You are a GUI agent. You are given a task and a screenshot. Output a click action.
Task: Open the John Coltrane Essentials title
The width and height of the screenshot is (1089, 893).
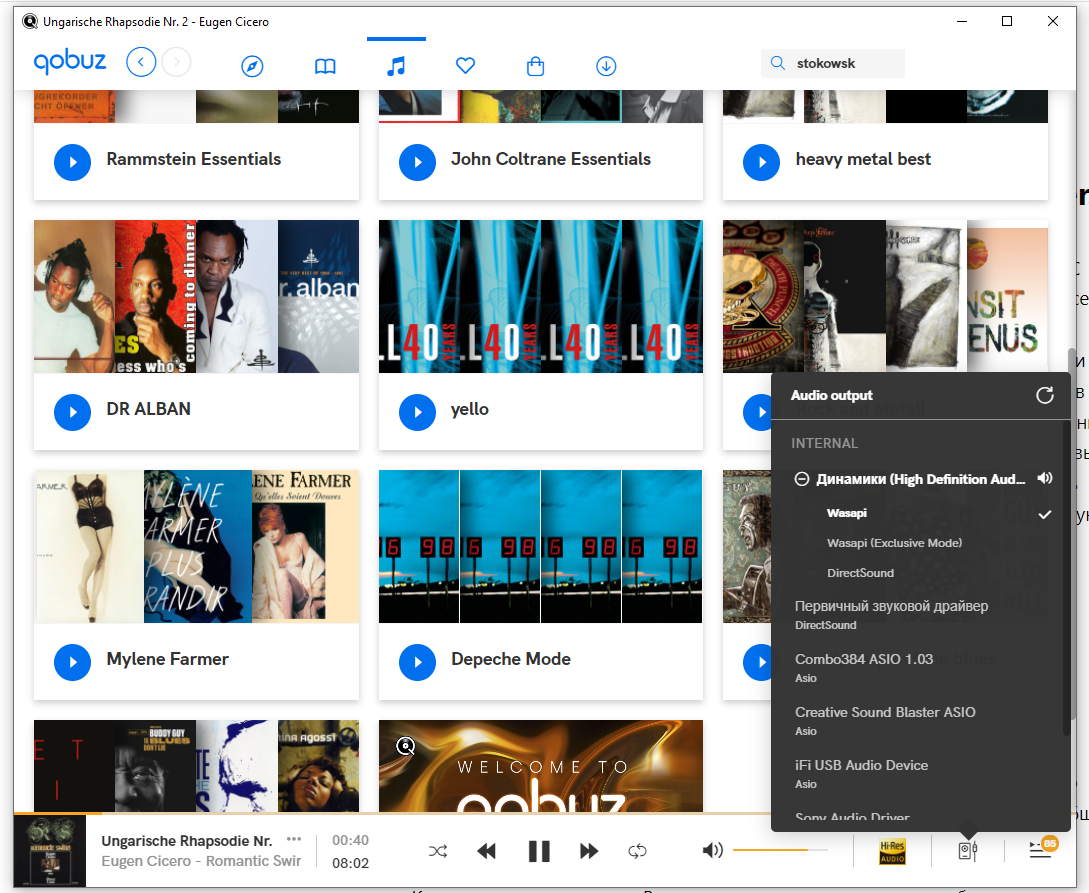[551, 159]
